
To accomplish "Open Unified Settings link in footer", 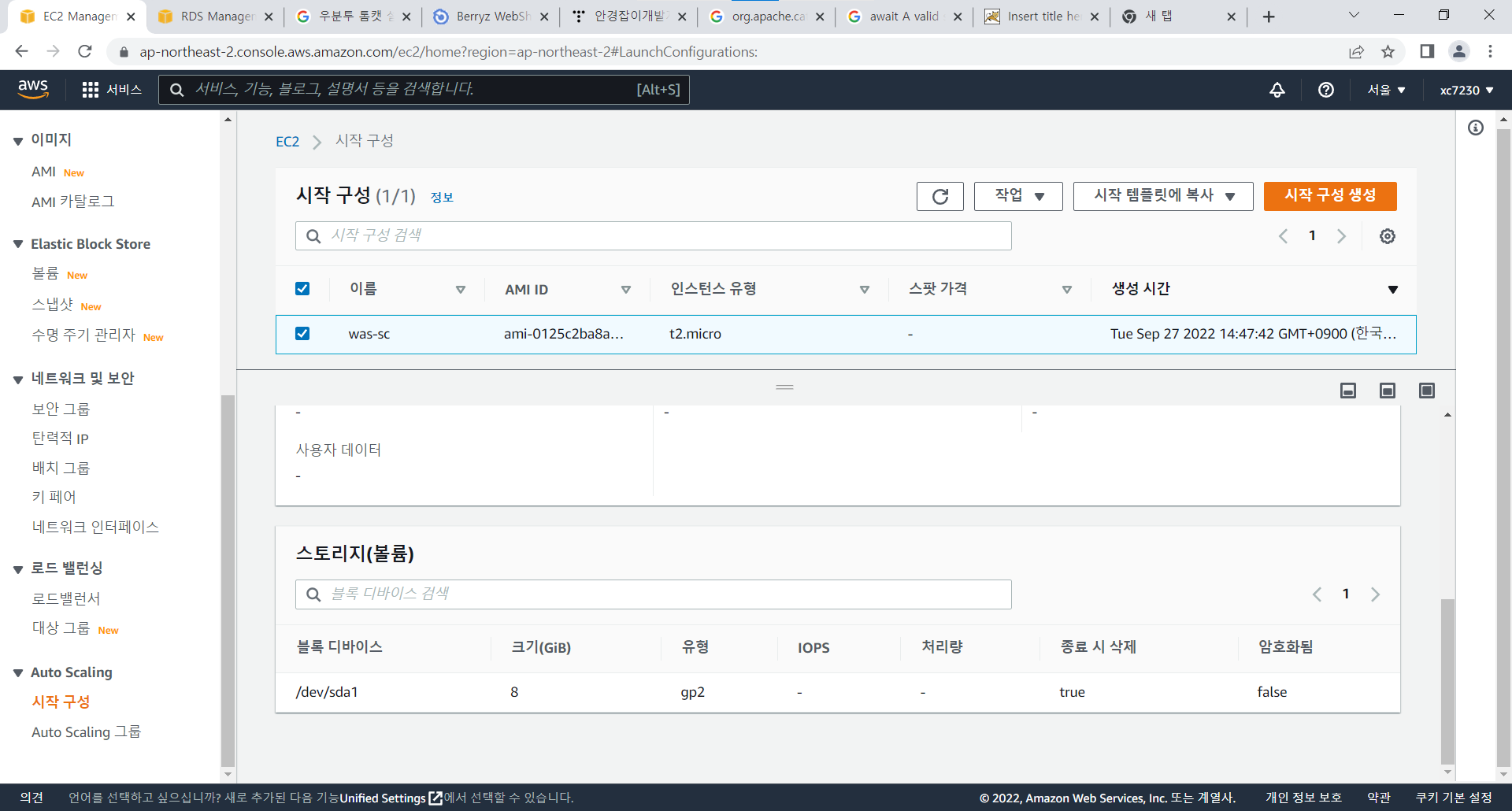I will pos(391,798).
